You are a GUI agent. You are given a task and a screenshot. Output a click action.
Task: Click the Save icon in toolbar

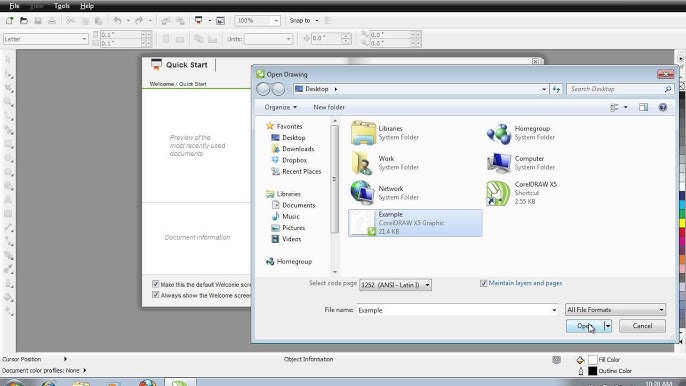click(x=38, y=21)
